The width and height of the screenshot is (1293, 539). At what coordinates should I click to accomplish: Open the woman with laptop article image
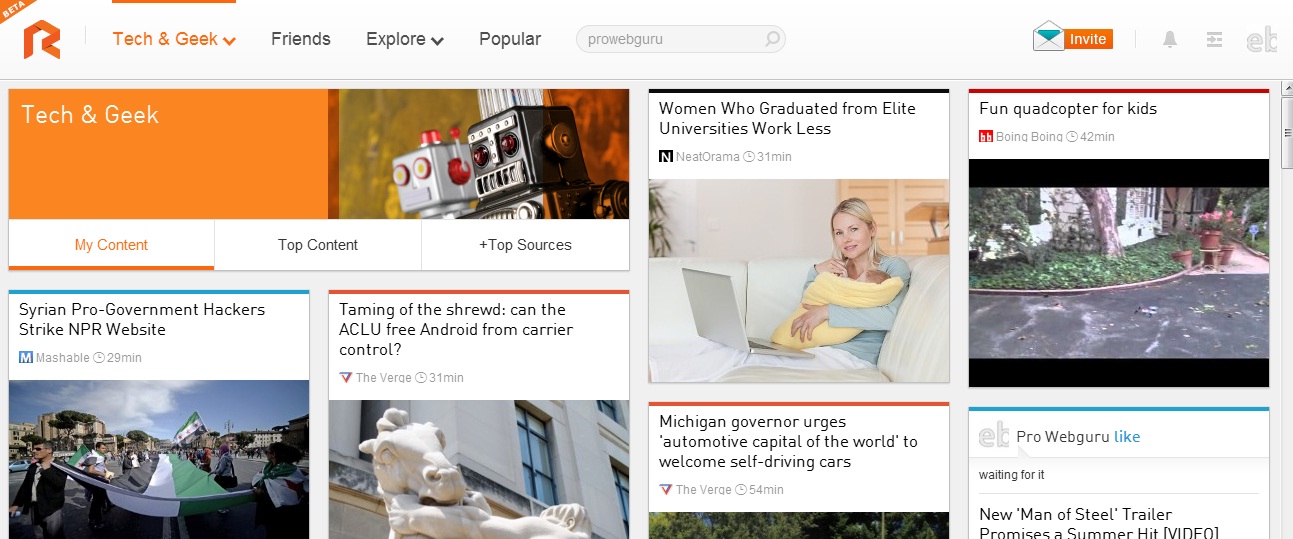[798, 280]
